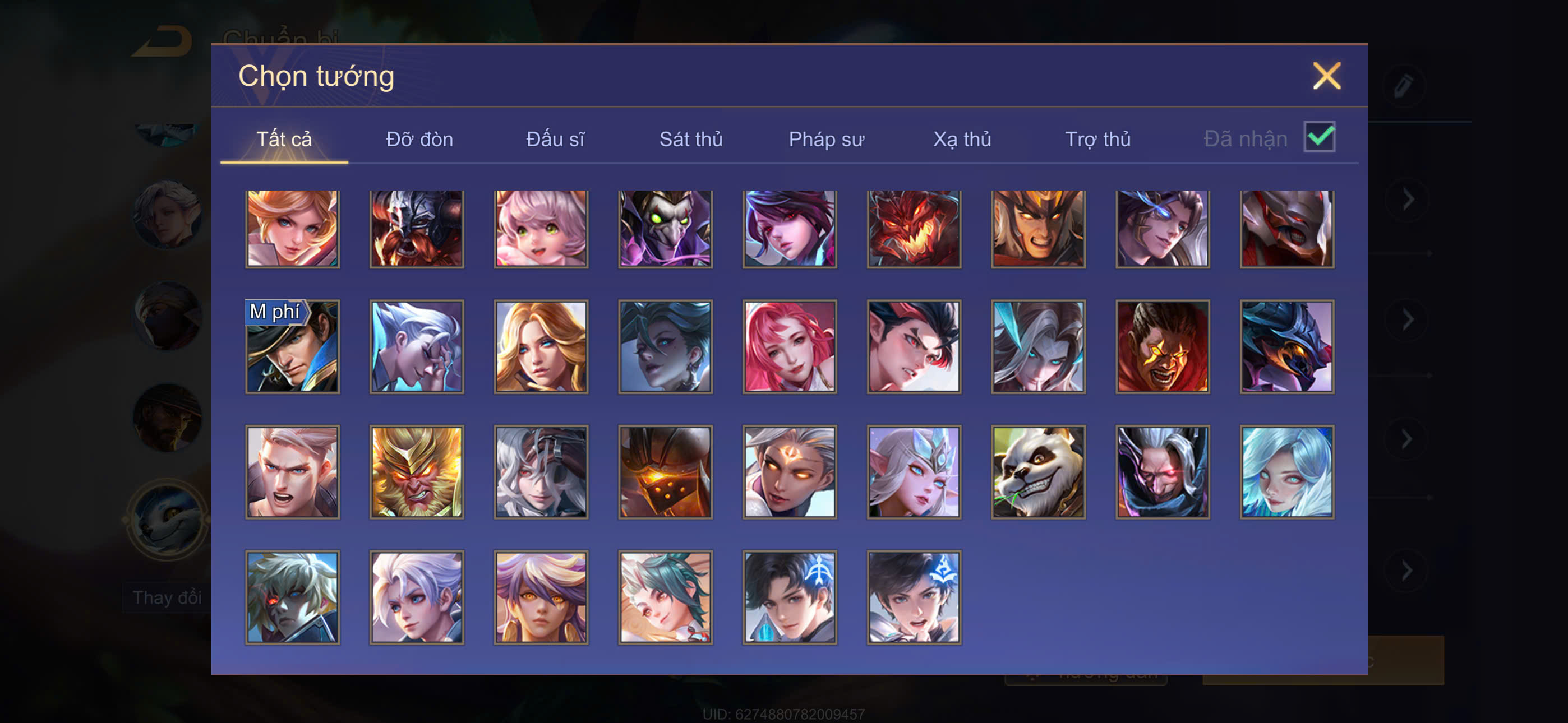Choose the golden monkey king hero

coord(416,472)
